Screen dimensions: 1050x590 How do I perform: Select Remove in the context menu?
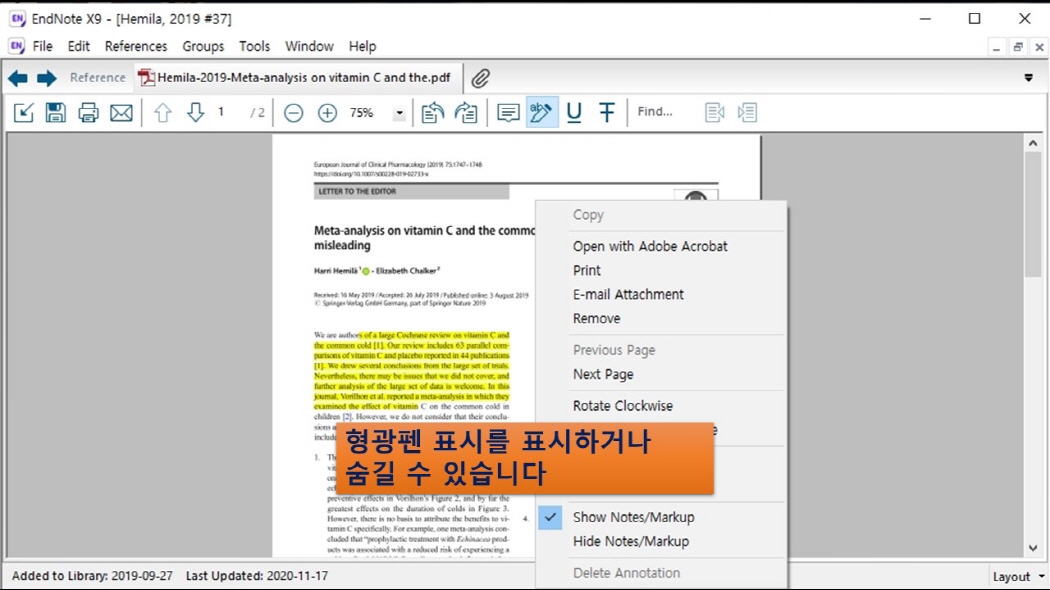pos(597,319)
